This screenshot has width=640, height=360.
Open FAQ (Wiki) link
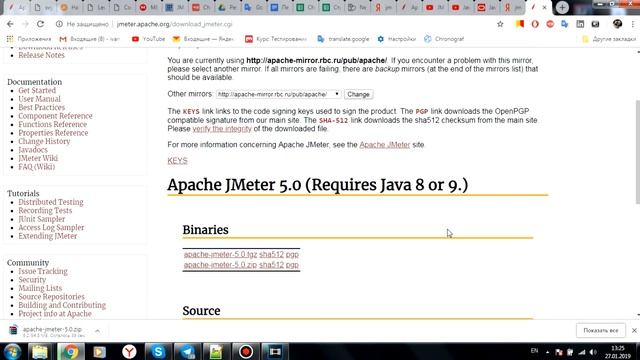(x=37, y=167)
